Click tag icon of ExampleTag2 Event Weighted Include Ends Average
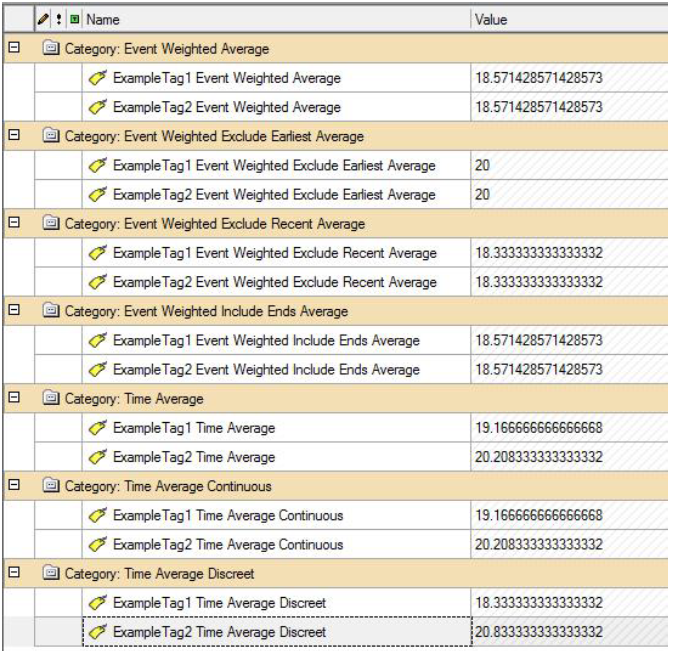 pyautogui.click(x=98, y=369)
